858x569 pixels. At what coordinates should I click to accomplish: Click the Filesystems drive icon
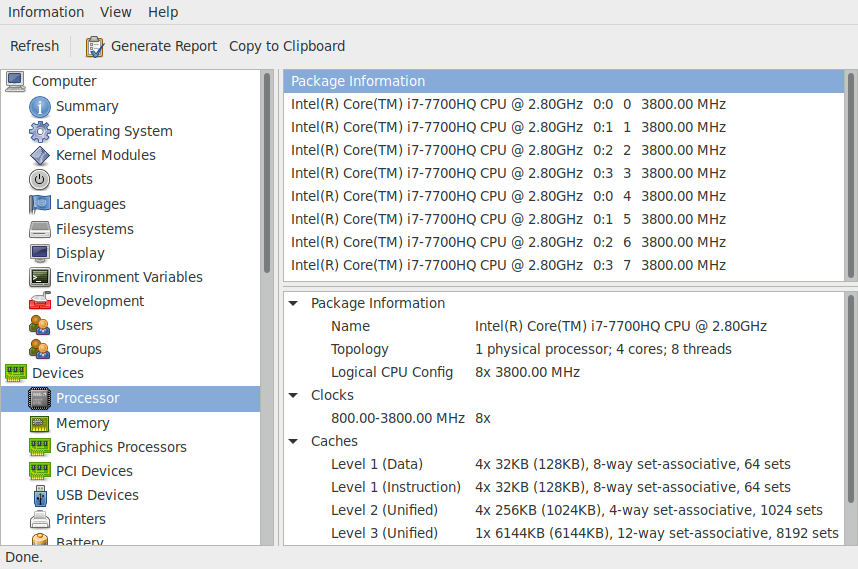(x=39, y=229)
